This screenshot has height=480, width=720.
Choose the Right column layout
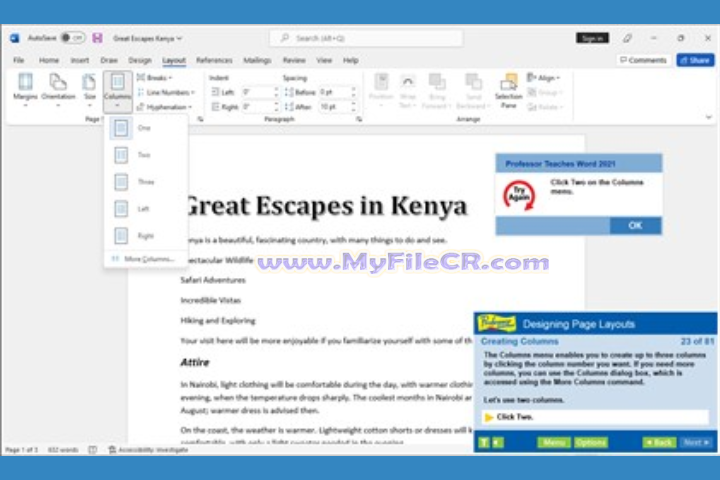(146, 236)
